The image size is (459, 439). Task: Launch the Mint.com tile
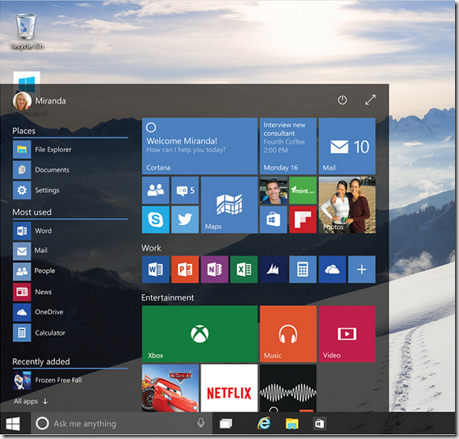[x=303, y=190]
